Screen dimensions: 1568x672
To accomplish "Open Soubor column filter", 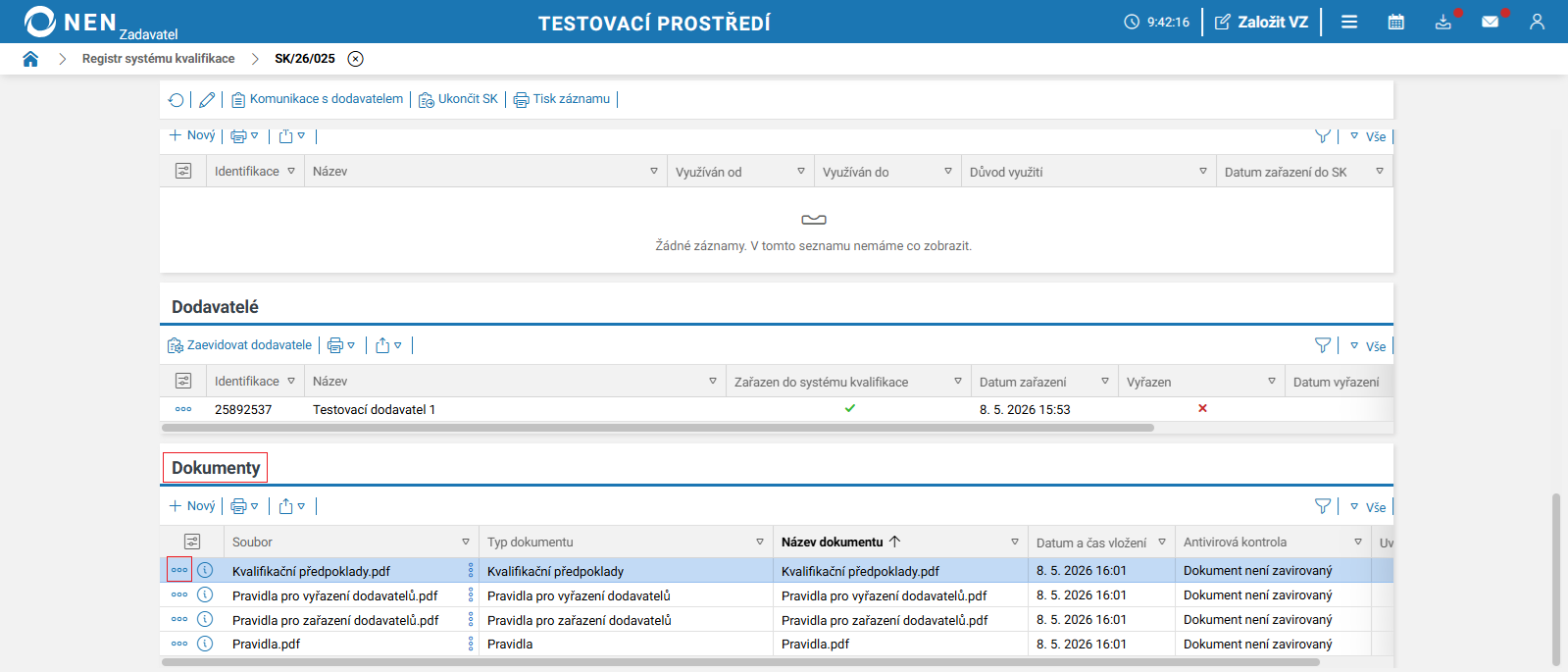I will tap(466, 542).
